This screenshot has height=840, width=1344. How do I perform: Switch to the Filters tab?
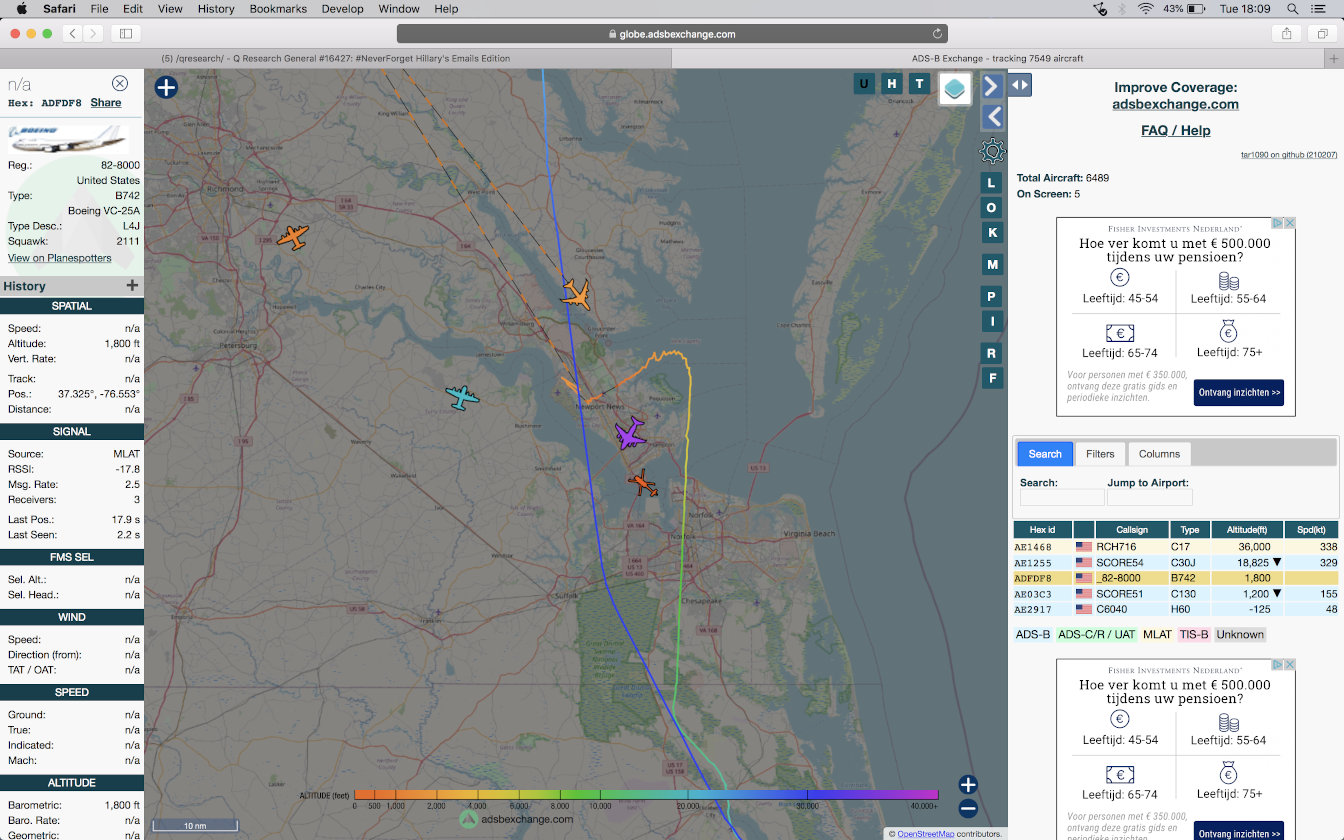pyautogui.click(x=1100, y=454)
